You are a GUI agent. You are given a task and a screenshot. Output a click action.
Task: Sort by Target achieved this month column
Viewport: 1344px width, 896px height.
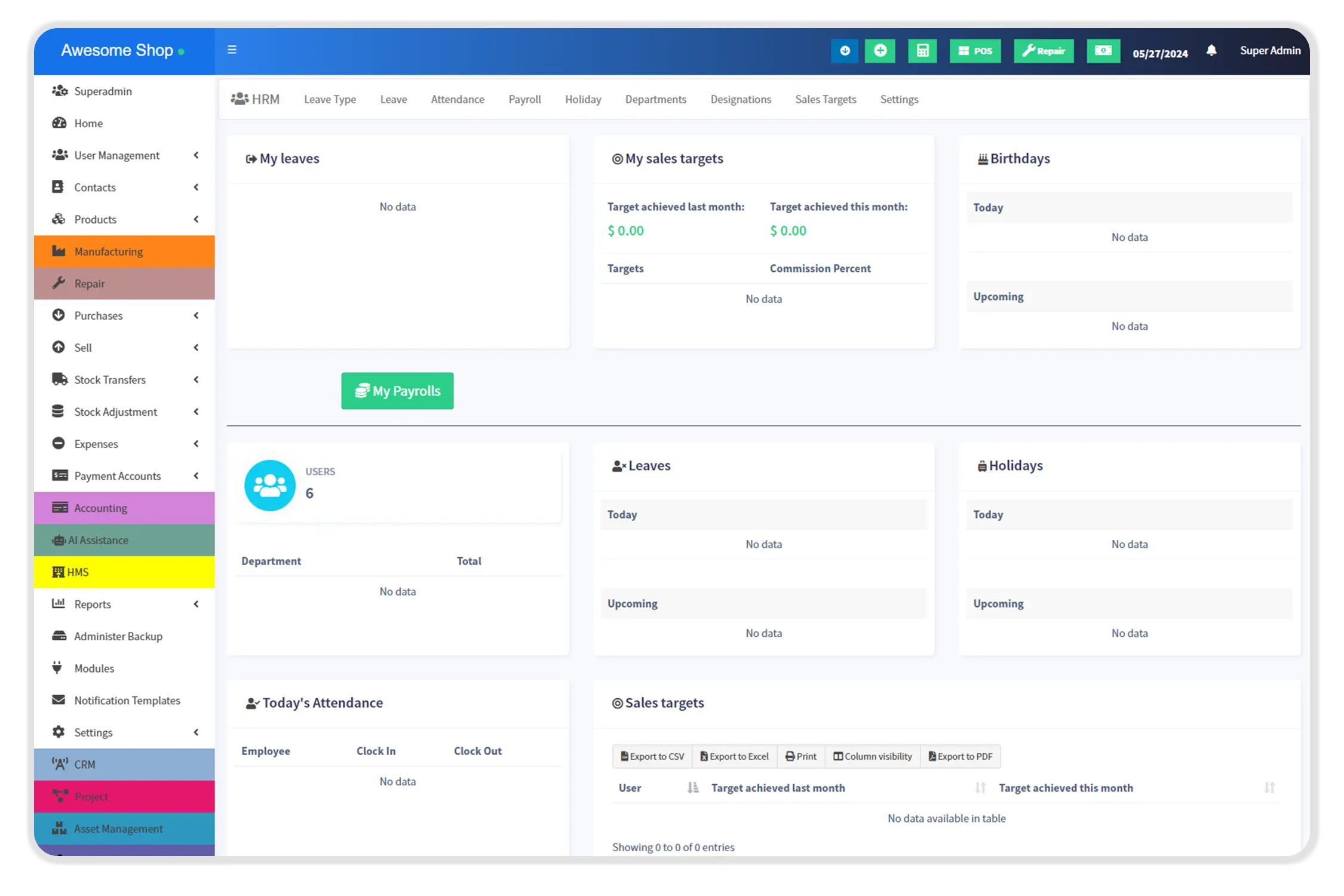pos(1136,788)
